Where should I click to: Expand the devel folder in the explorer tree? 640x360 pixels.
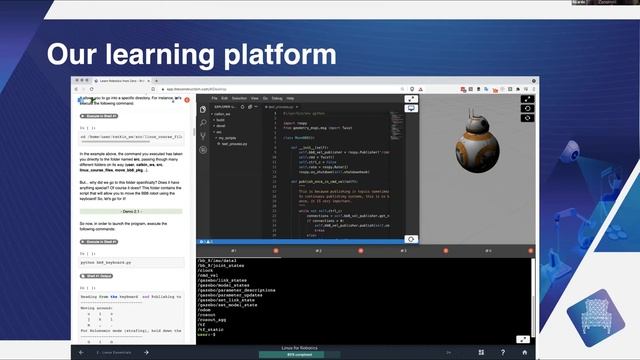click(x=220, y=126)
